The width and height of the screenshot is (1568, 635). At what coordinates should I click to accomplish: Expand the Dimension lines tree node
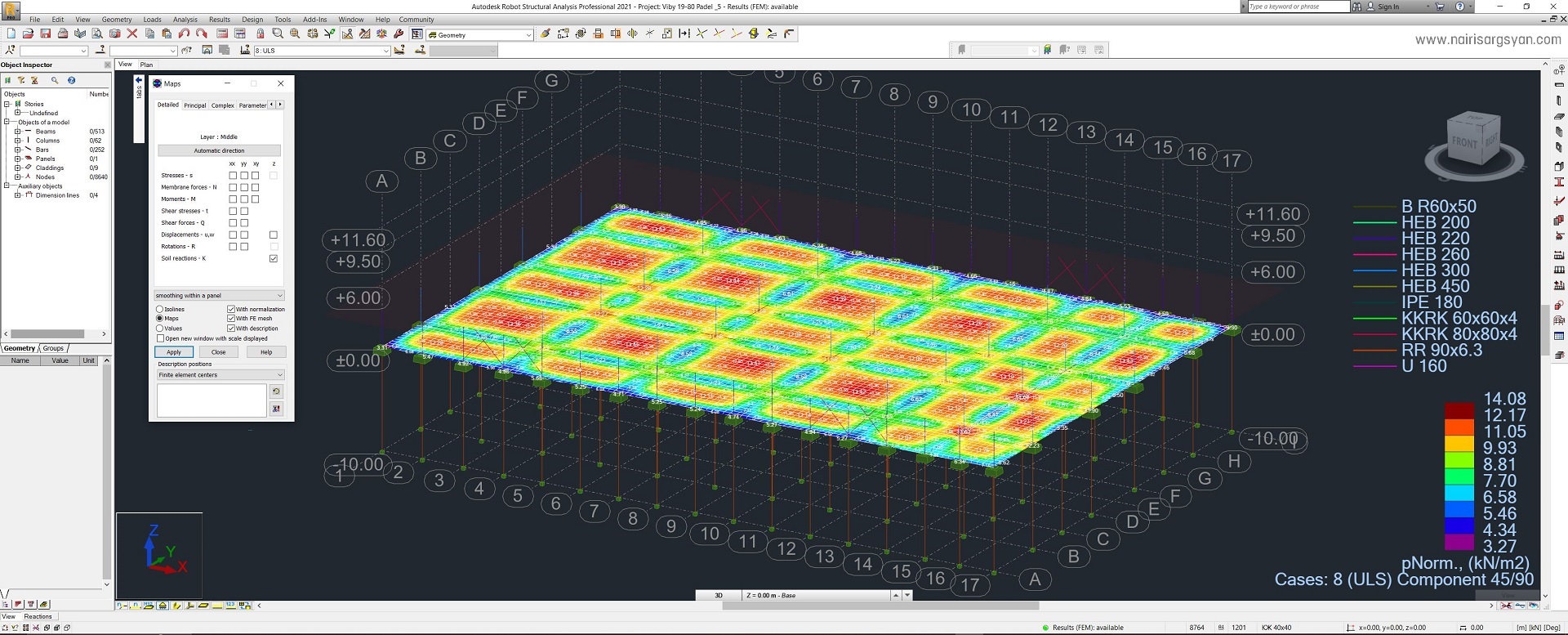(17, 195)
